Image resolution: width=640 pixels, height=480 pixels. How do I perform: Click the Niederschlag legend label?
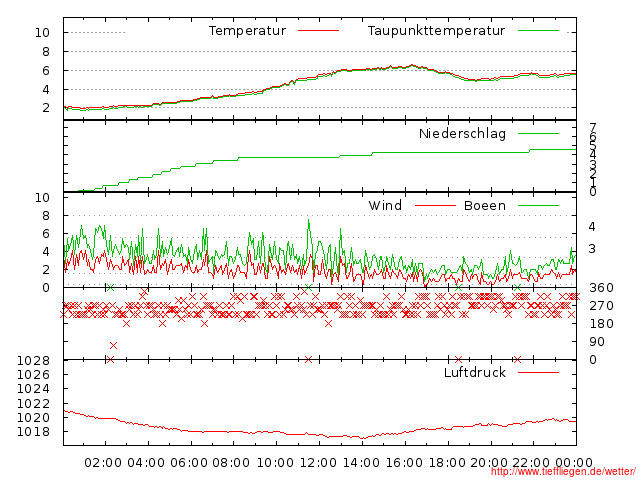[462, 133]
